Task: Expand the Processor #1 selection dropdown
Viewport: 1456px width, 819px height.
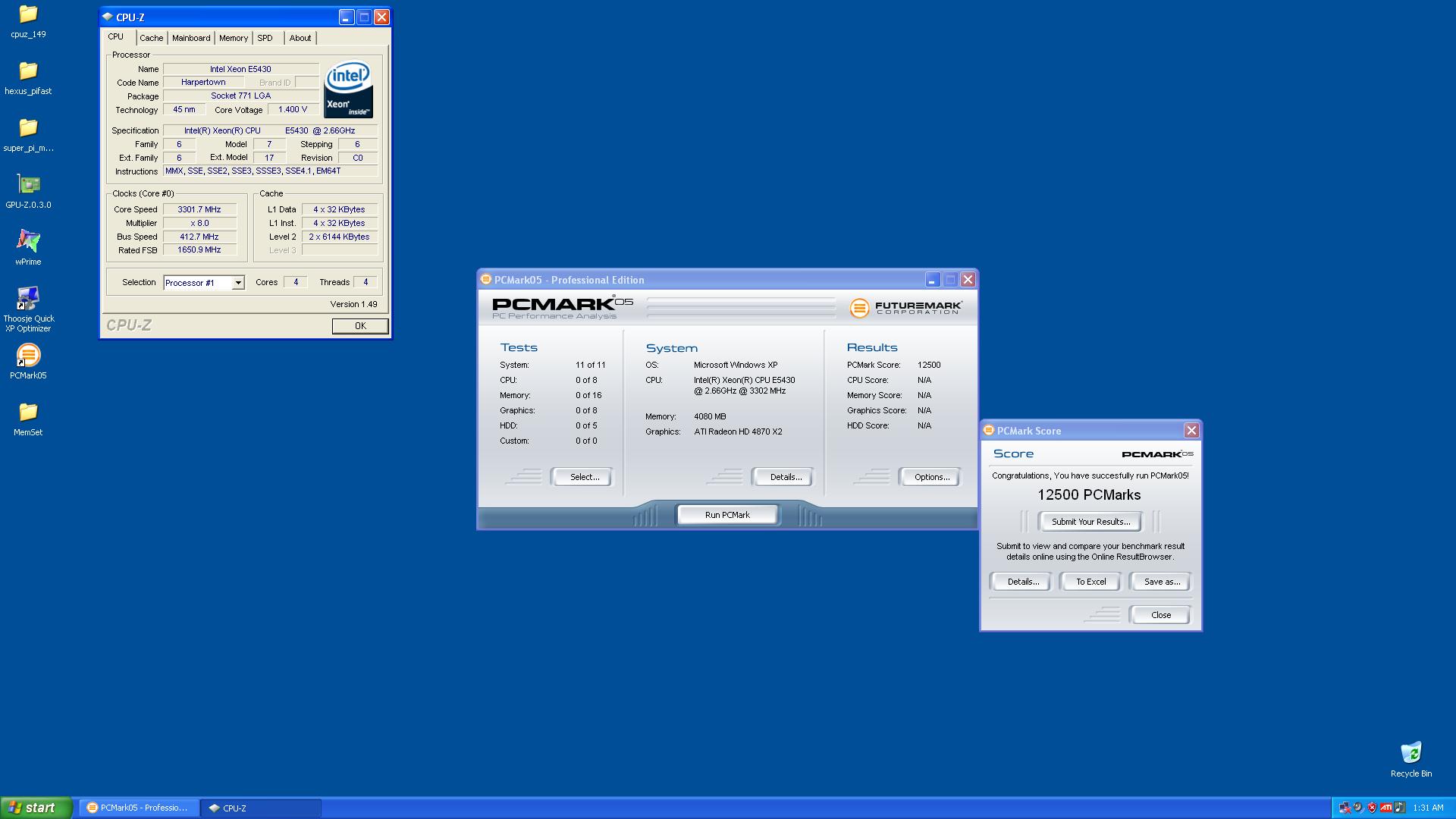Action: click(237, 283)
